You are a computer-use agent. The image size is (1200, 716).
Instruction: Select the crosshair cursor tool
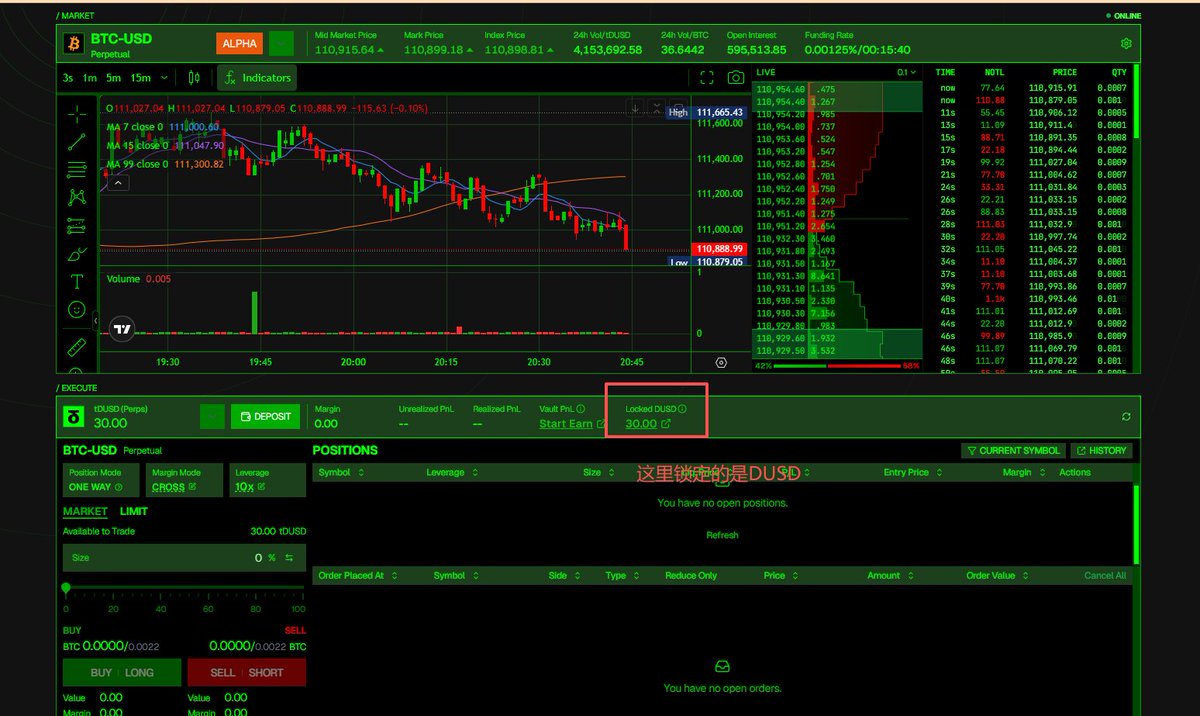point(77,114)
